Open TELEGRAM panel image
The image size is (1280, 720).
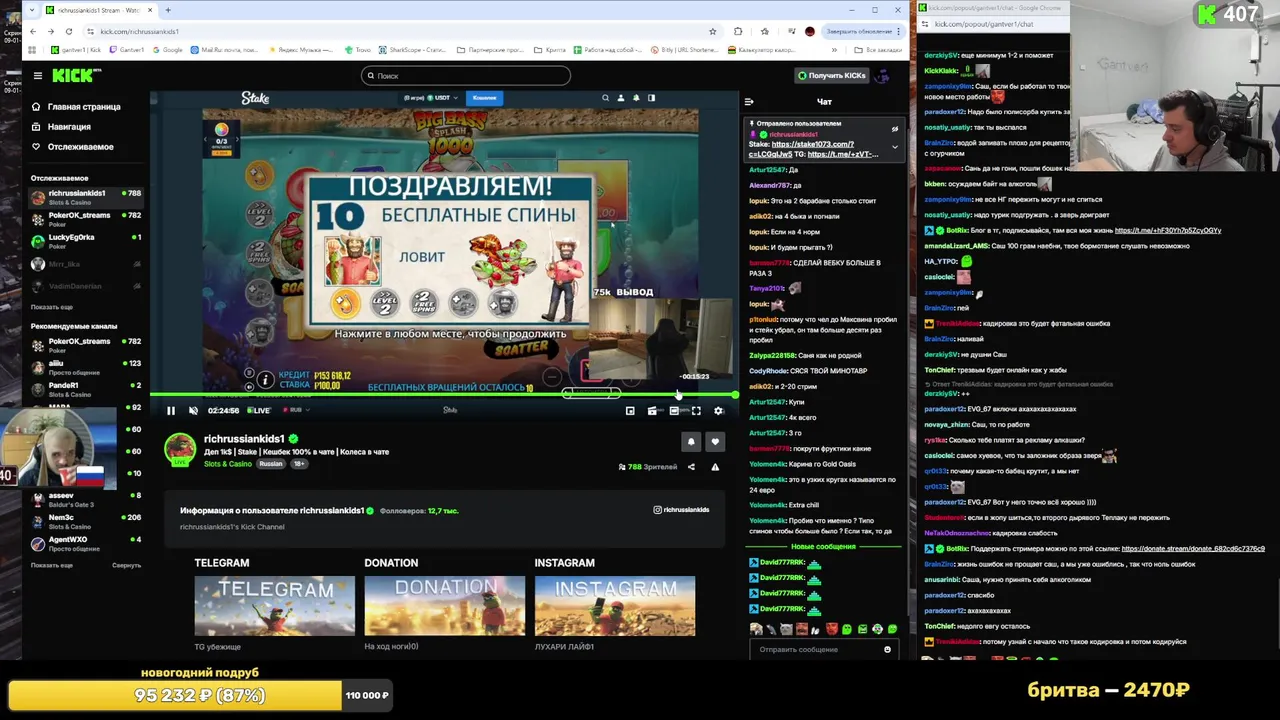point(274,606)
